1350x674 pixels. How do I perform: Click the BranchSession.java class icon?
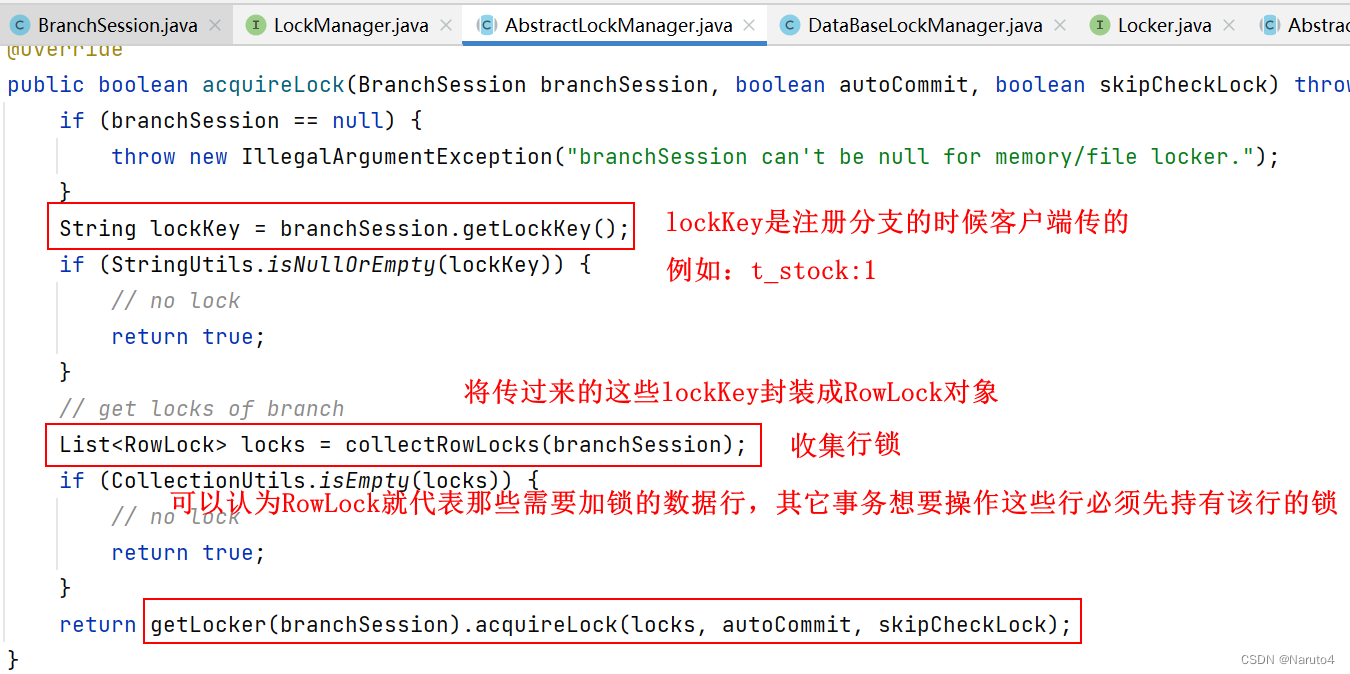[x=20, y=25]
